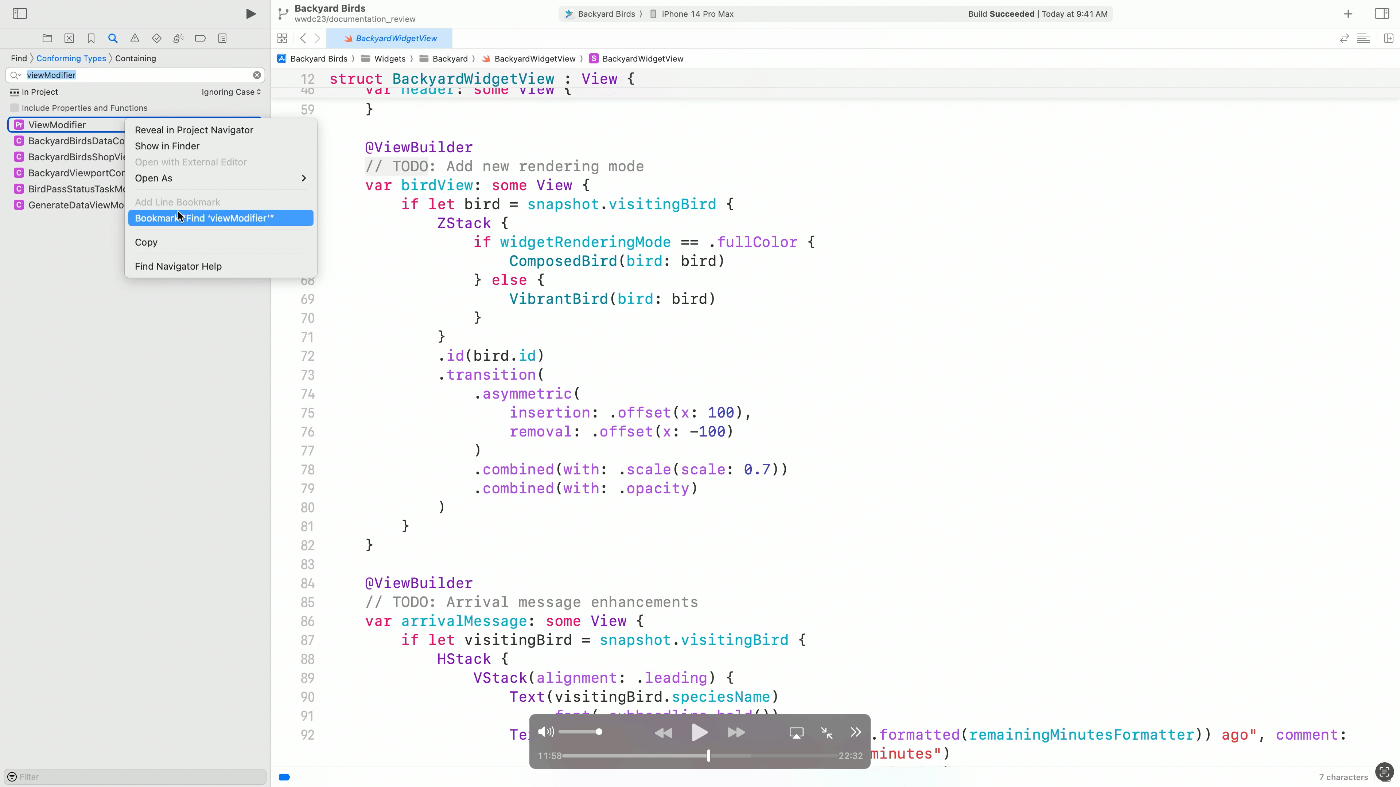
Task: Go back in editor history
Action: coord(303,38)
